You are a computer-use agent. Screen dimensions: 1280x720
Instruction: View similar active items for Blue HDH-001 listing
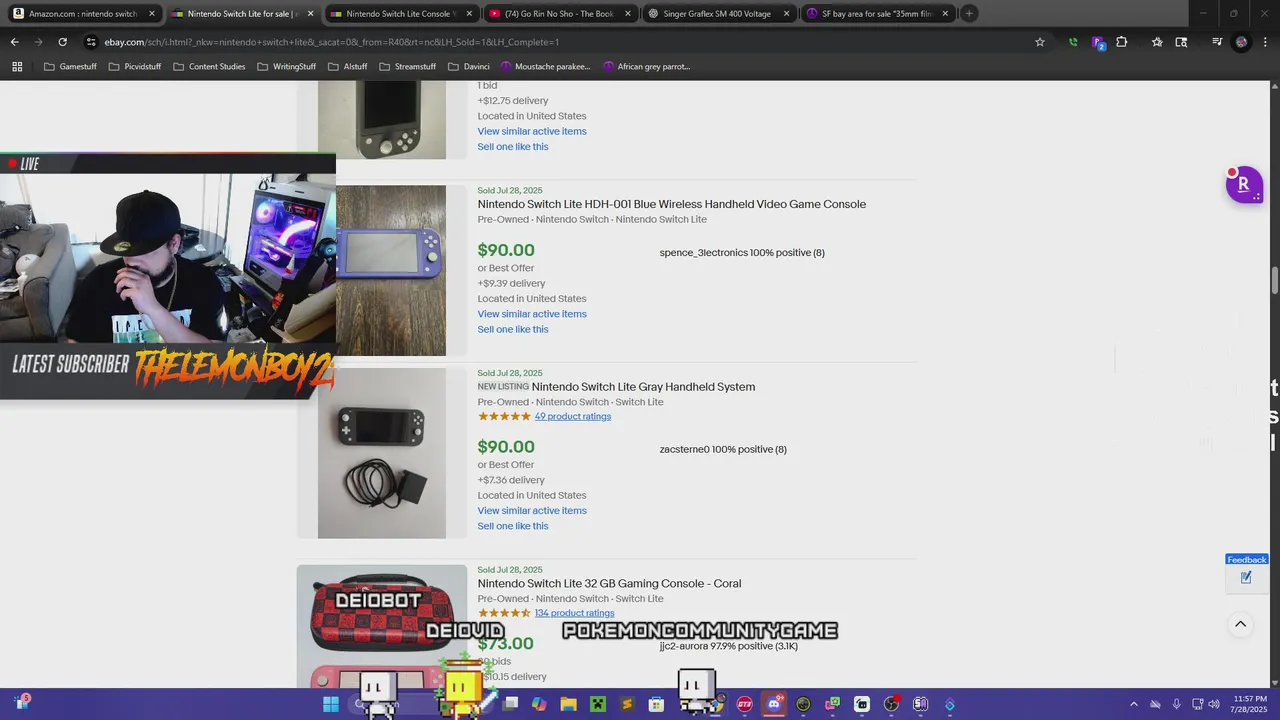coord(532,314)
